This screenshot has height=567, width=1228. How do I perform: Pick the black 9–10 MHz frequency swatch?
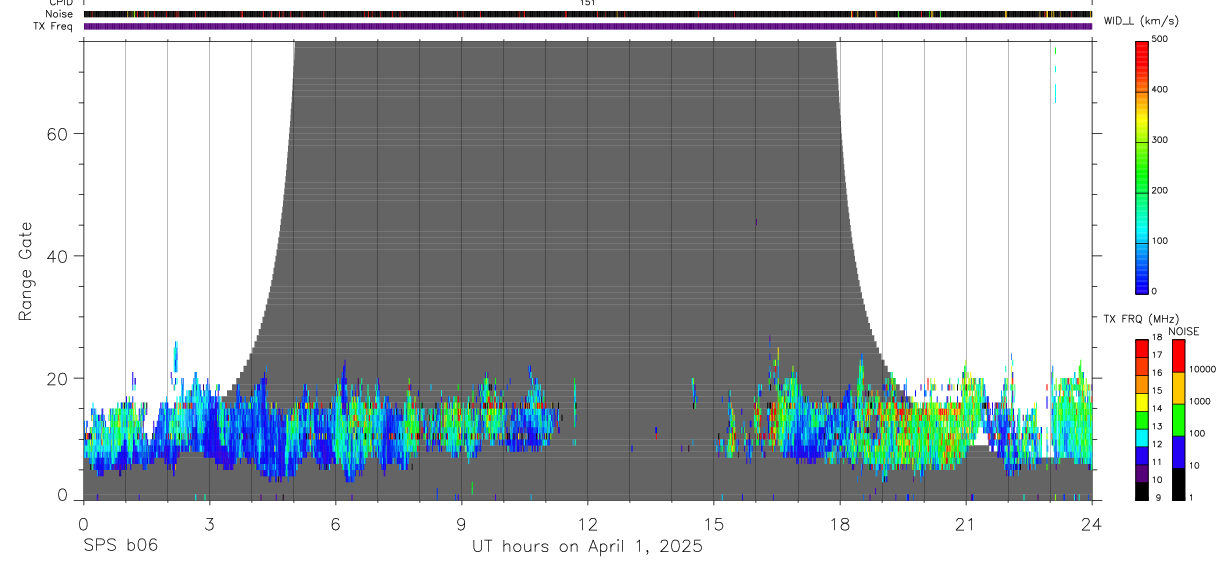pyautogui.click(x=1141, y=491)
